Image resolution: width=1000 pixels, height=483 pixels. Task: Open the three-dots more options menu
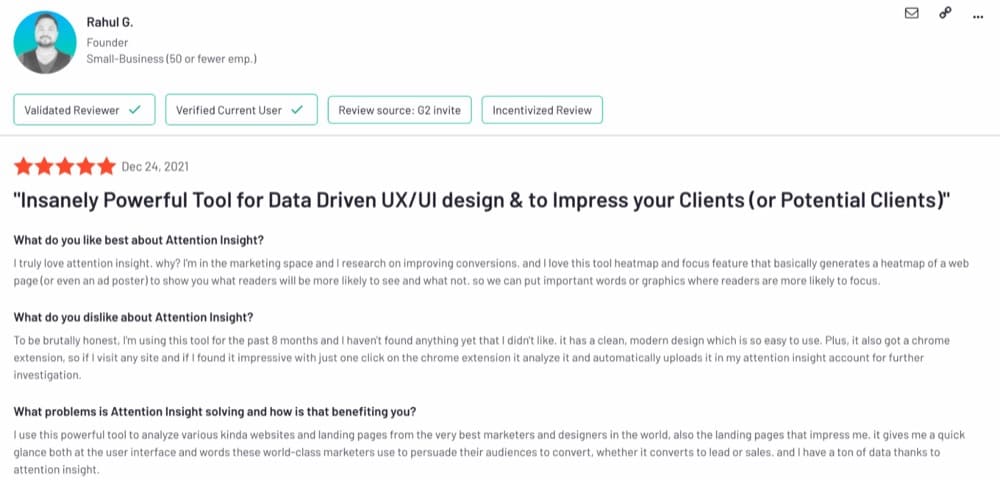(978, 17)
